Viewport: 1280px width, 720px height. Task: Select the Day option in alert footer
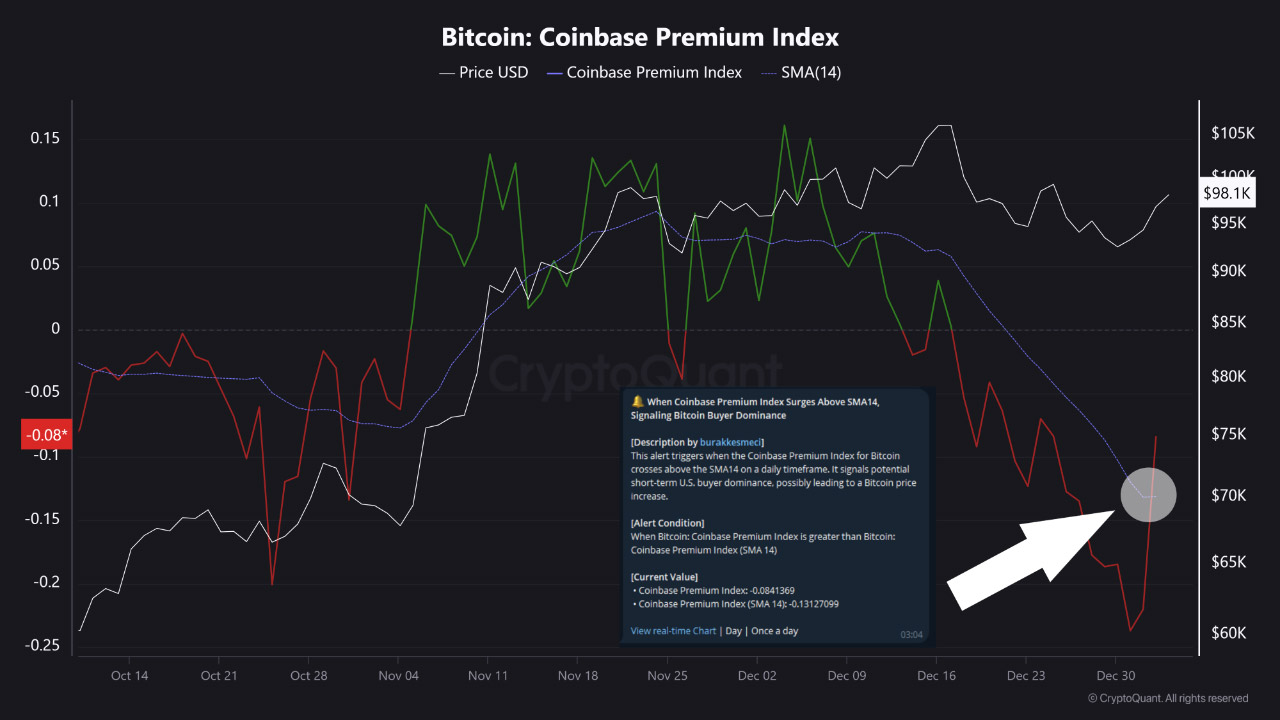click(x=733, y=631)
